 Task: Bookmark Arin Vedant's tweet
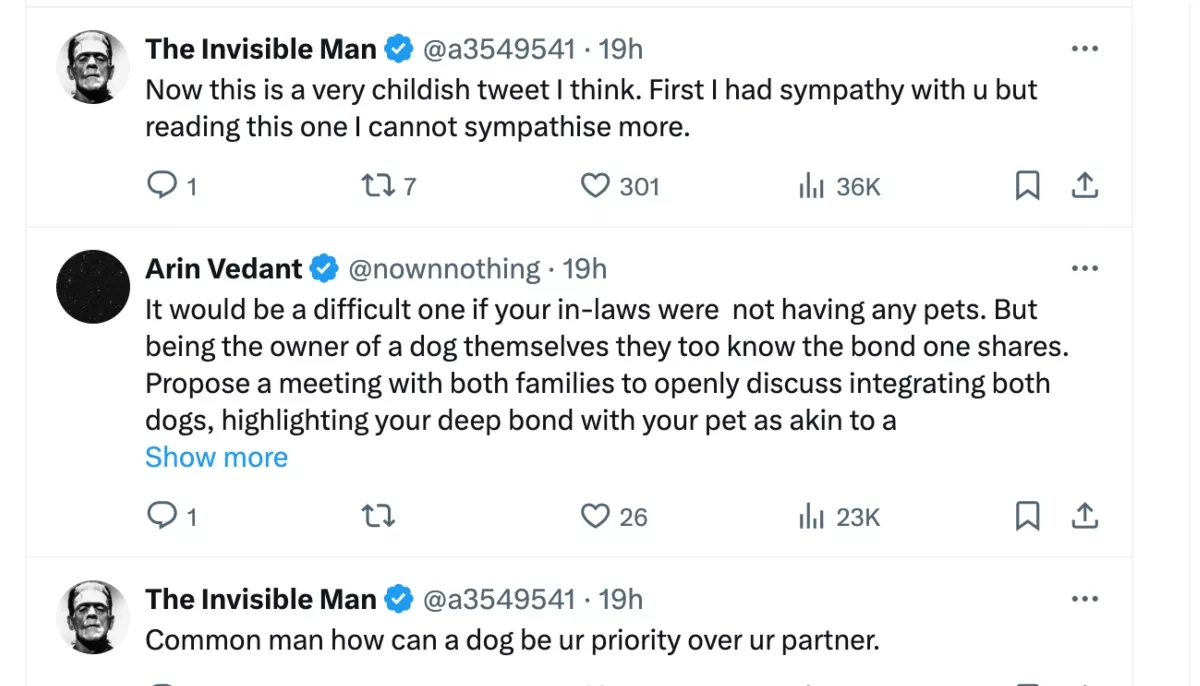[1027, 516]
